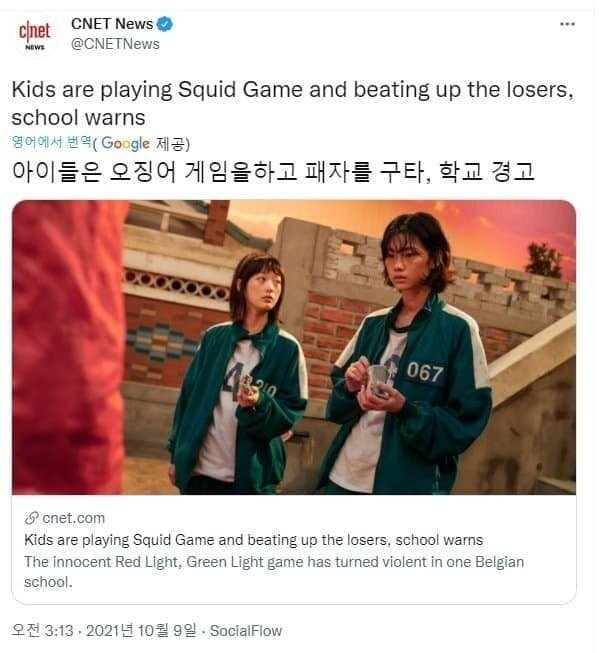Viewport: 603px width, 653px height.
Task: Click the CNET News profile avatar
Action: [x=35, y=35]
